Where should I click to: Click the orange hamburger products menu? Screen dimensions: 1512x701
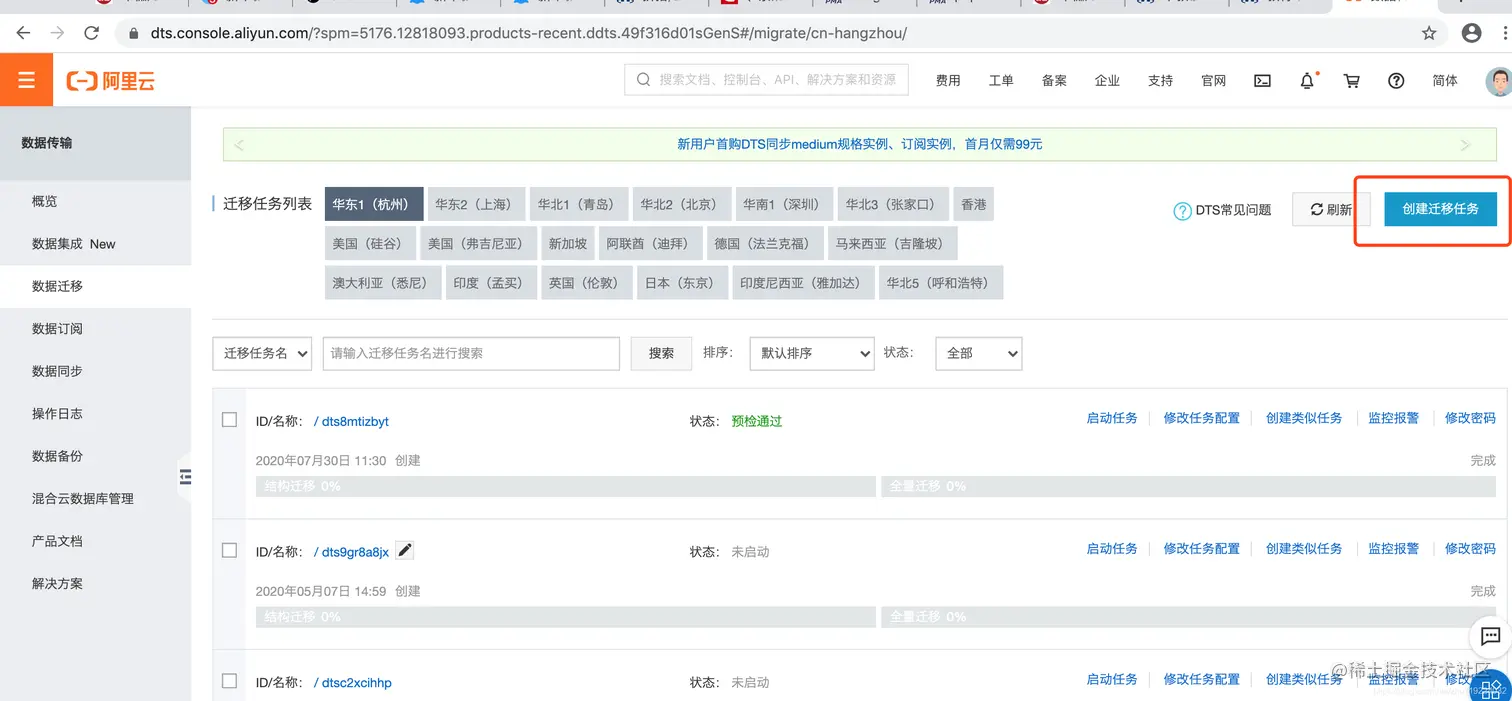(26, 79)
